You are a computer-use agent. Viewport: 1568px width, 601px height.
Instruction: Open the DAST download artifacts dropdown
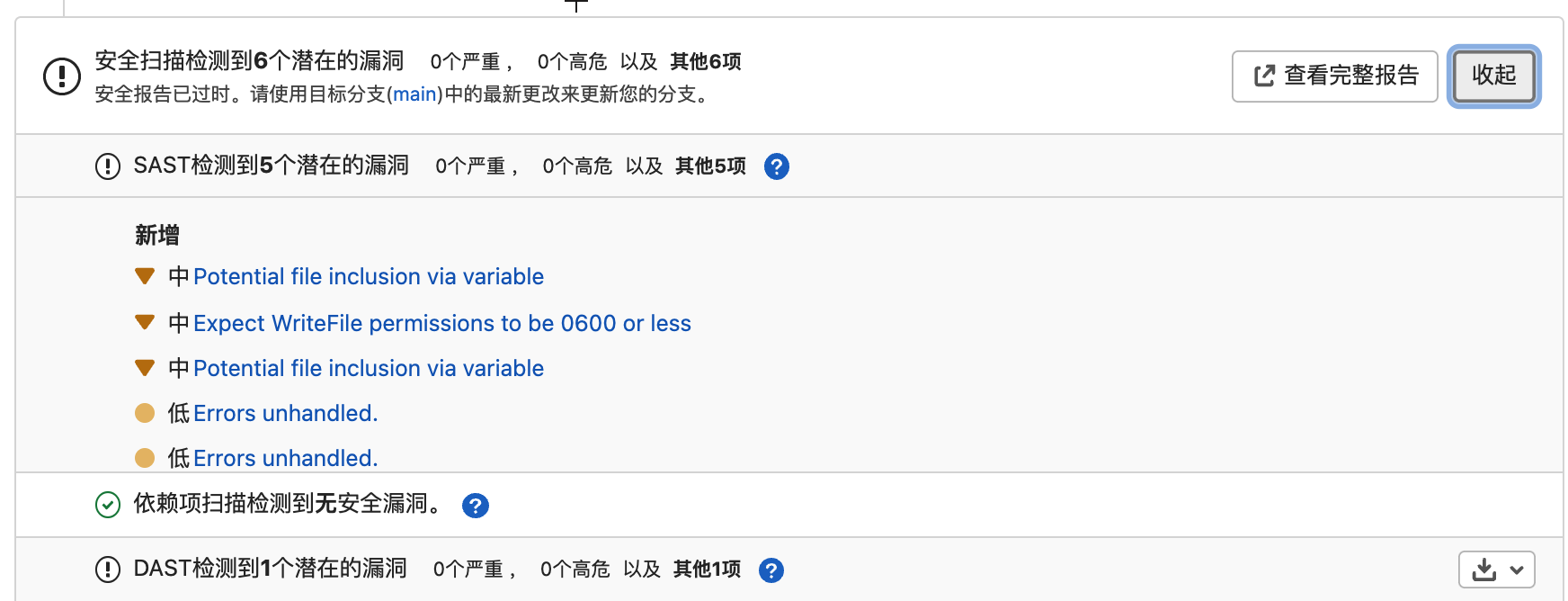pyautogui.click(x=1496, y=570)
